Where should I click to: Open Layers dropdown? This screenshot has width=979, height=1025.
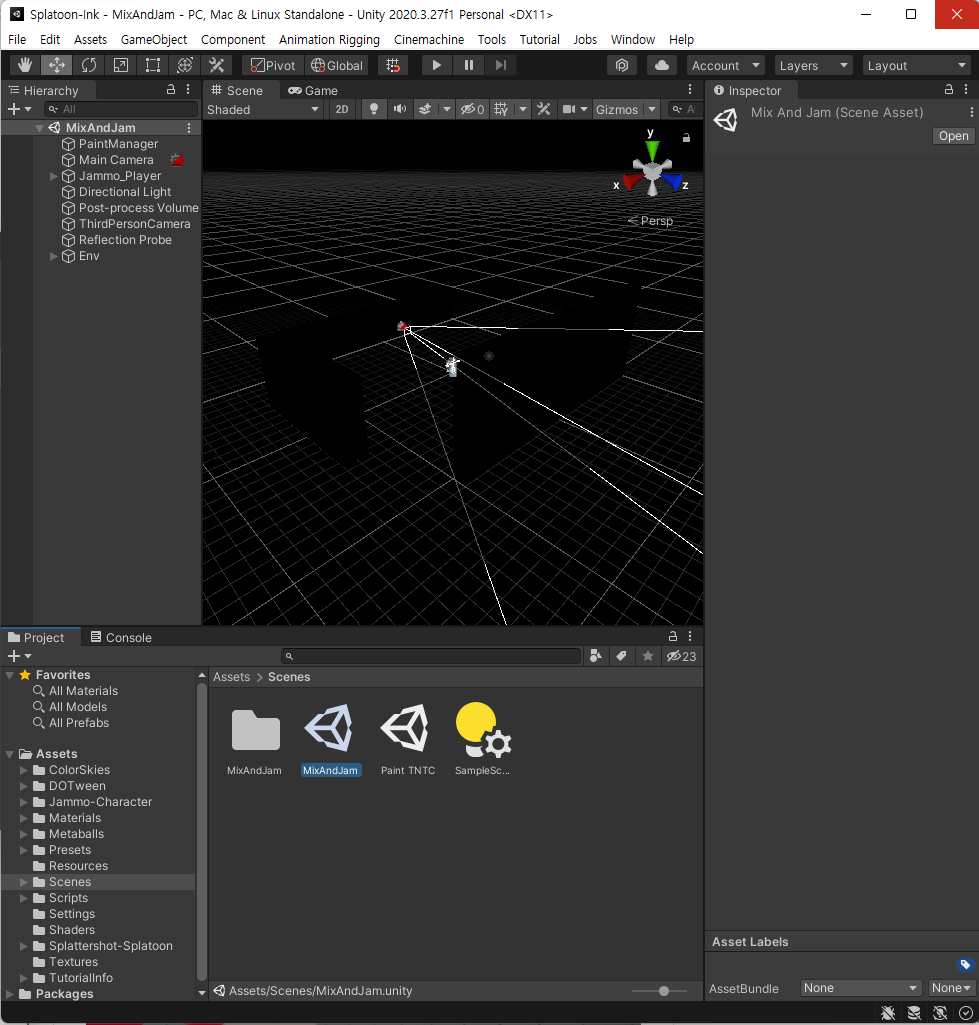[x=813, y=65]
